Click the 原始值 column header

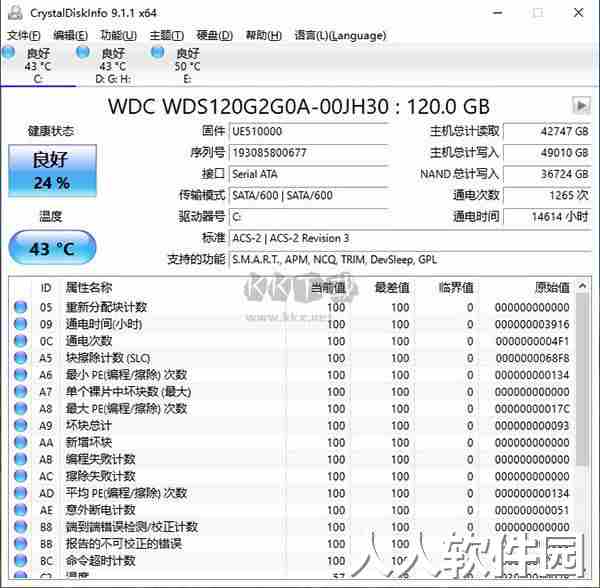point(552,287)
